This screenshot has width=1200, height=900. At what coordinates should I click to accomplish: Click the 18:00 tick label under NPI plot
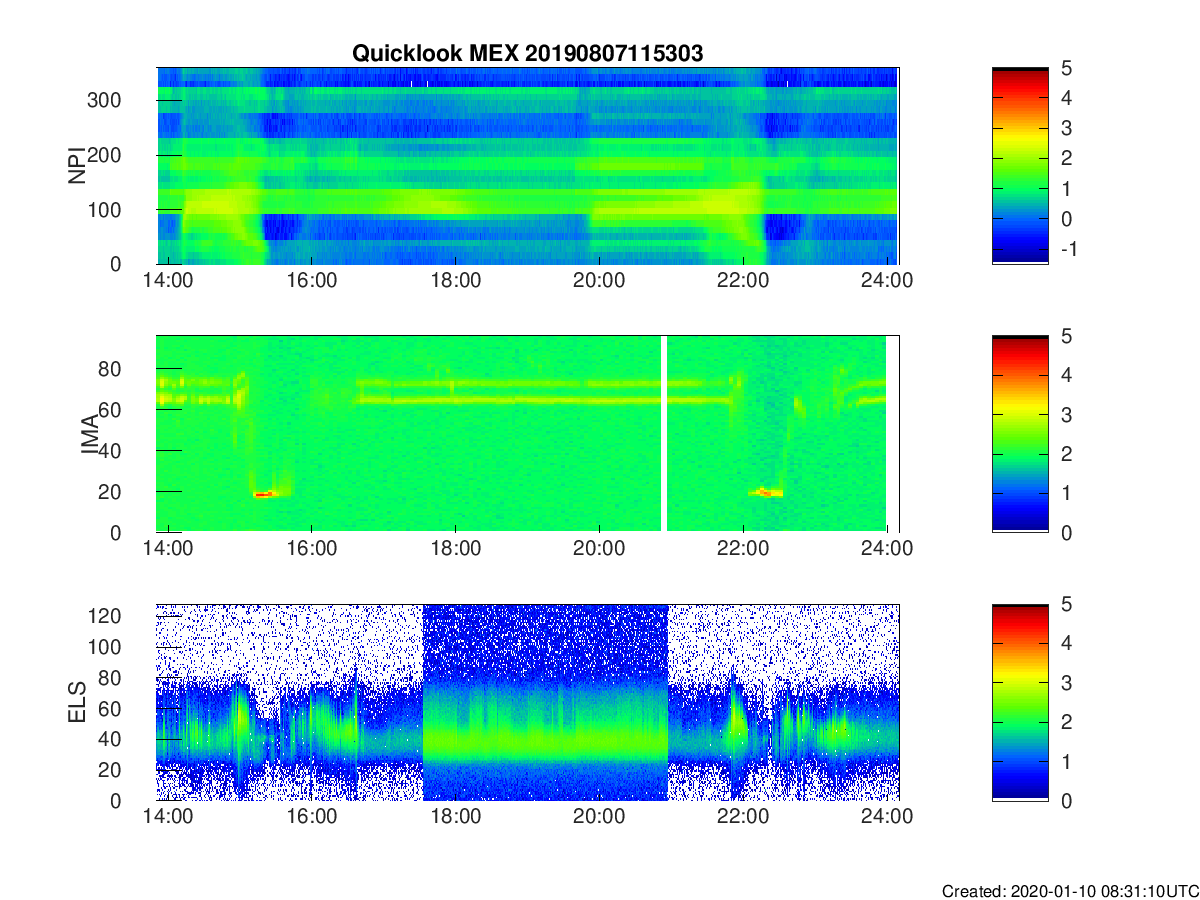(x=456, y=281)
